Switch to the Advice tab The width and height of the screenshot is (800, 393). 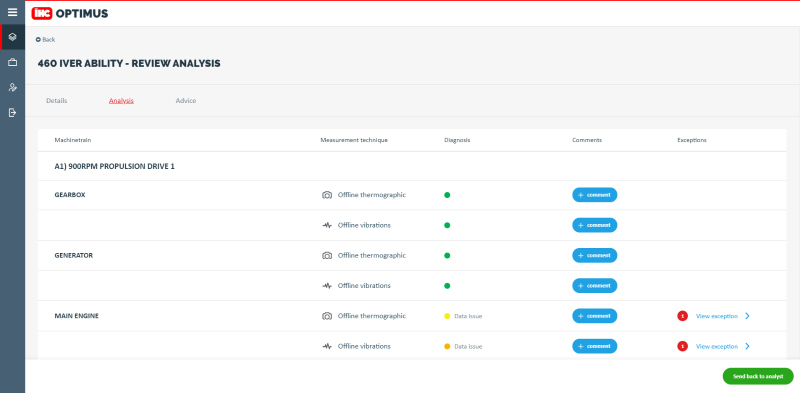point(186,101)
